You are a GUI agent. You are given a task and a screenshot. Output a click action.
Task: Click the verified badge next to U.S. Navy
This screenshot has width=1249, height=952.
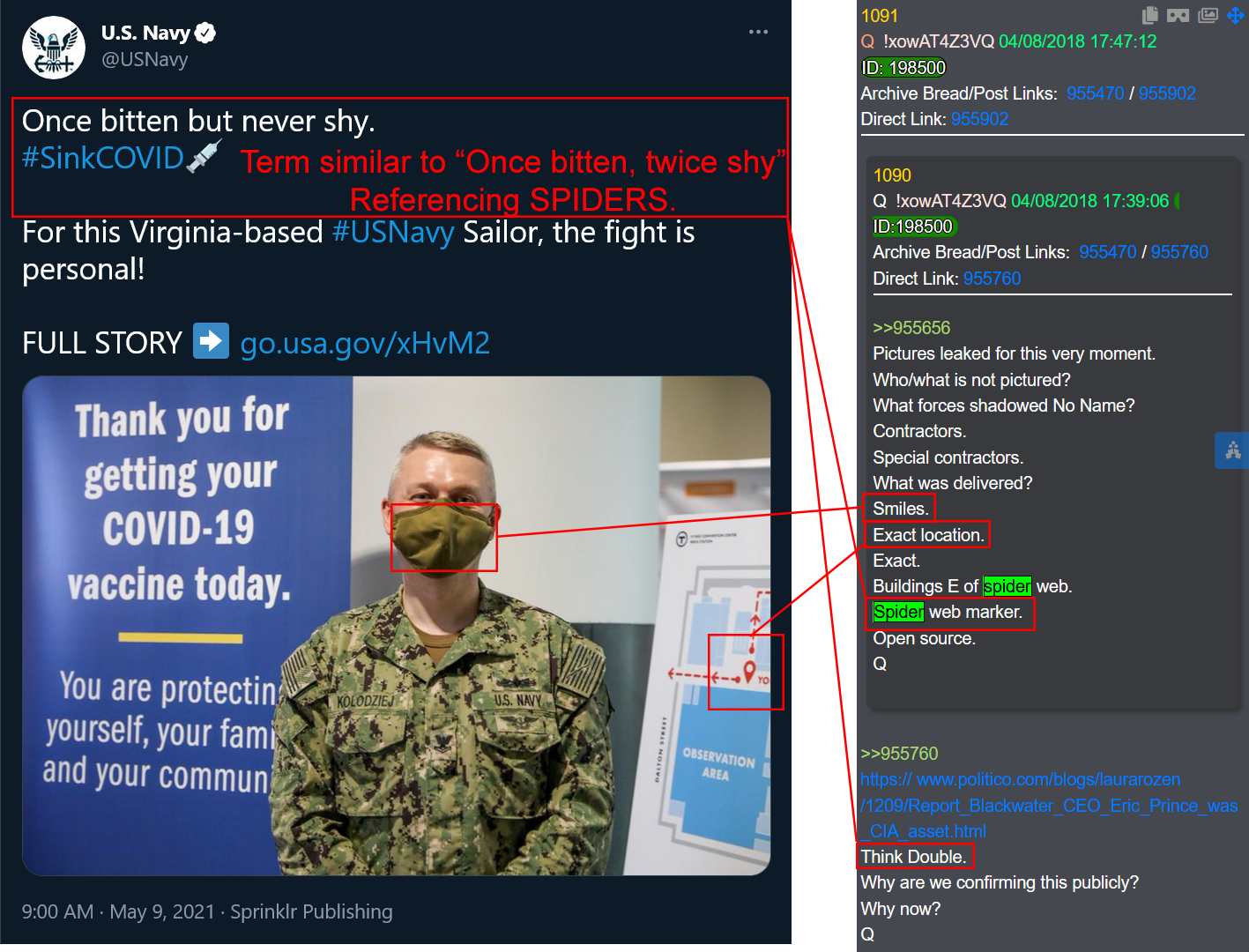pyautogui.click(x=205, y=33)
